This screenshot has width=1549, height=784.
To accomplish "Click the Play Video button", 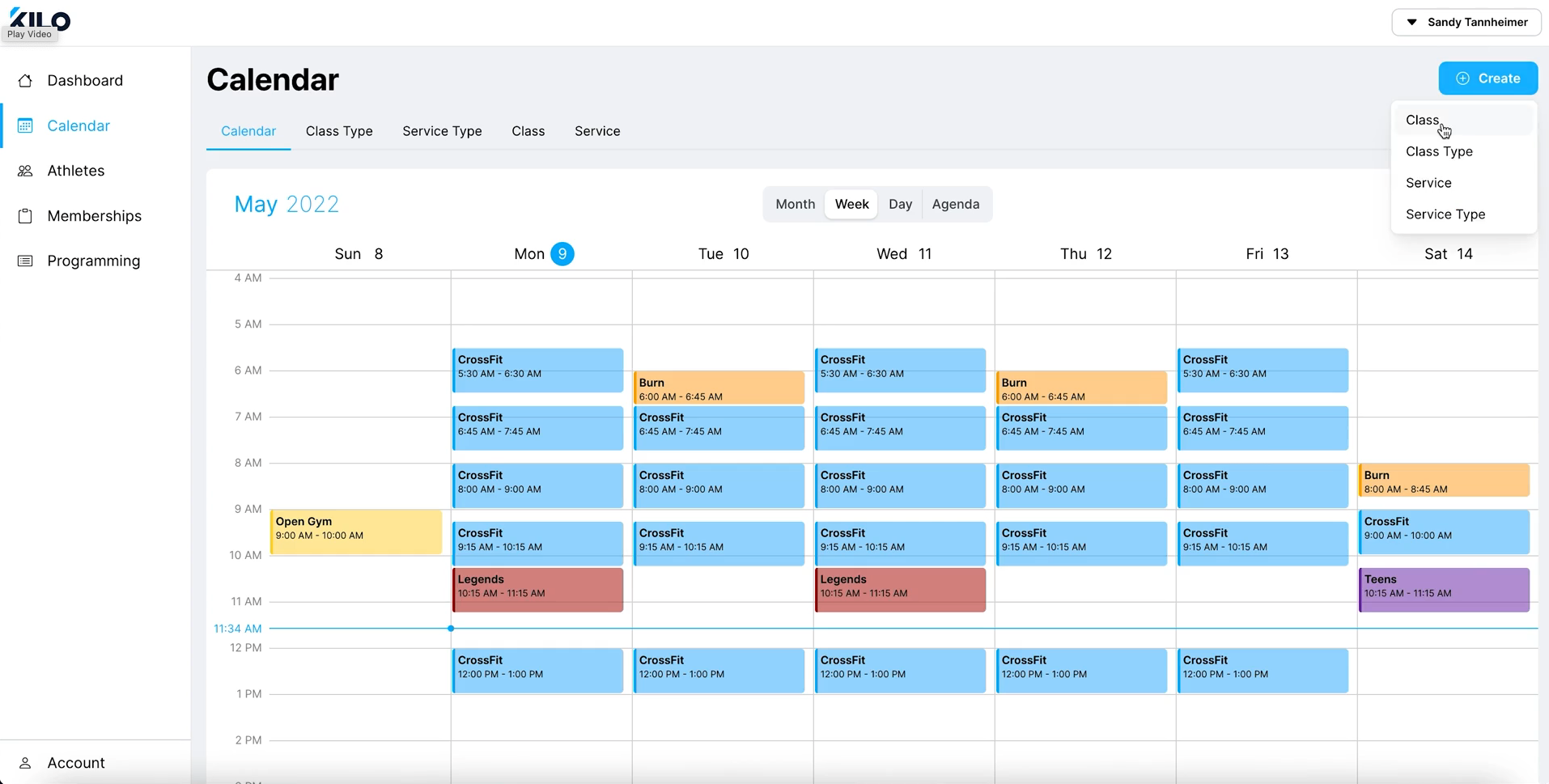I will point(31,35).
